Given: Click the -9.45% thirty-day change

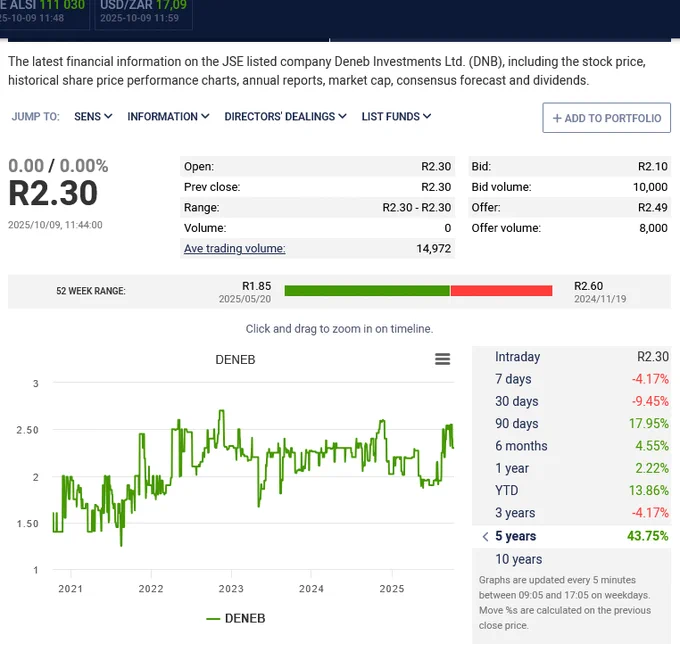Looking at the screenshot, I should click(x=650, y=401).
